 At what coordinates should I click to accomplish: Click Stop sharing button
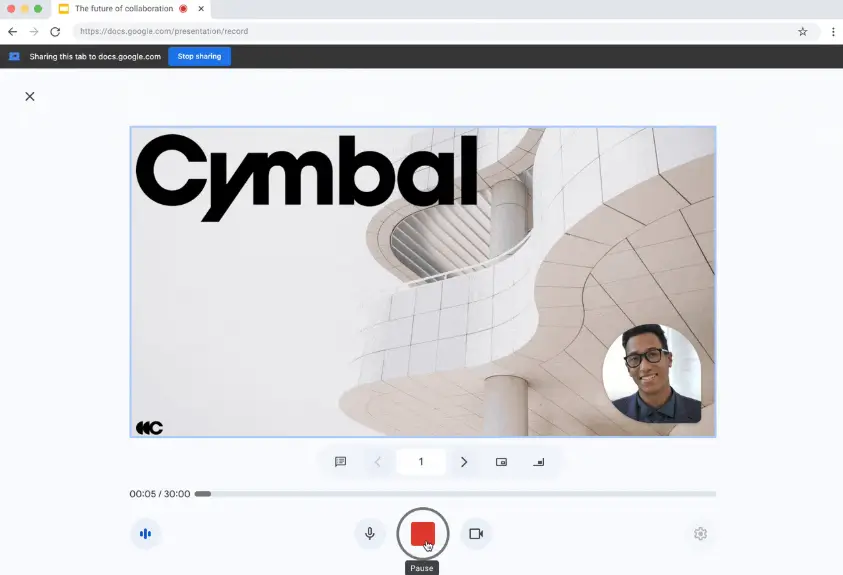pyautogui.click(x=199, y=56)
